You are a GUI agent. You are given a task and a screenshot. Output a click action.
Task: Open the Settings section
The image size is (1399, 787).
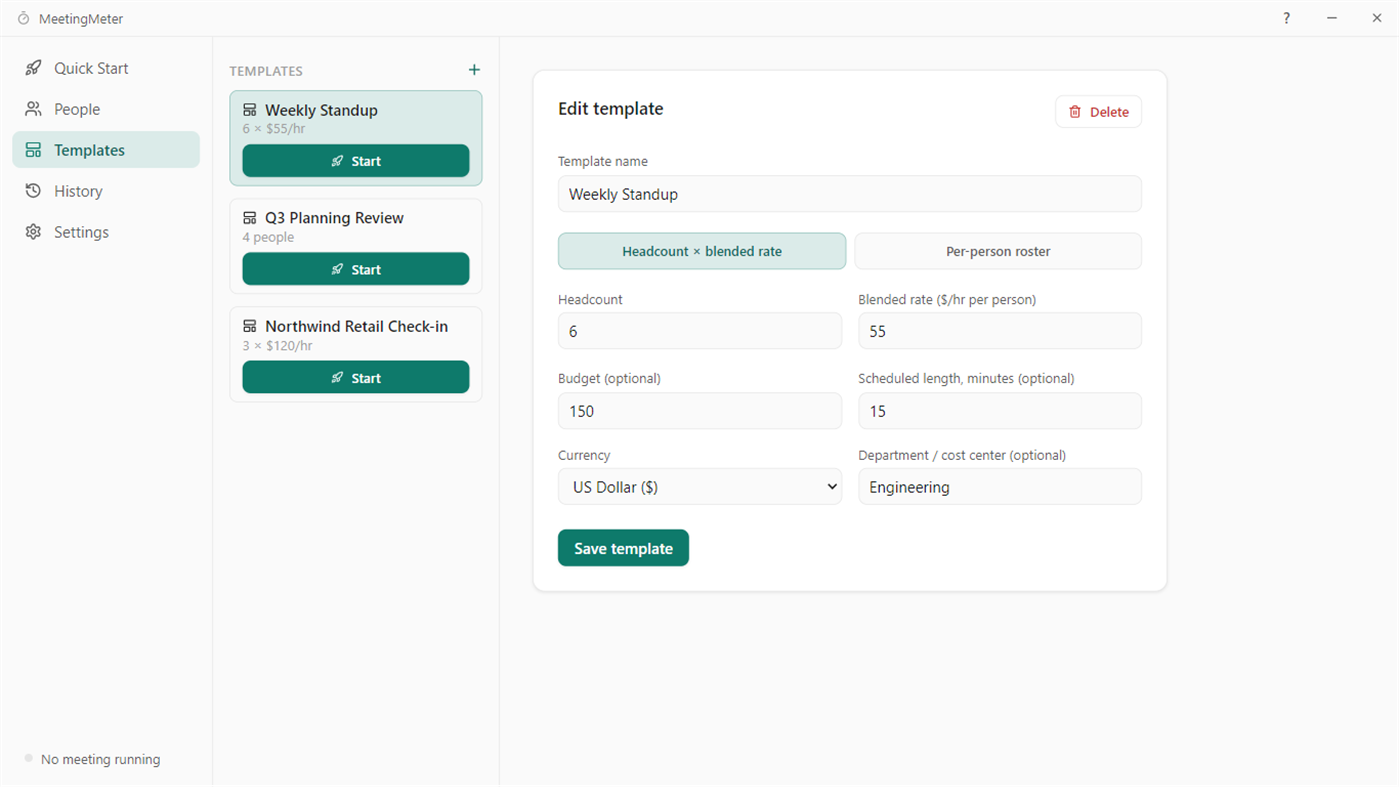(106, 232)
